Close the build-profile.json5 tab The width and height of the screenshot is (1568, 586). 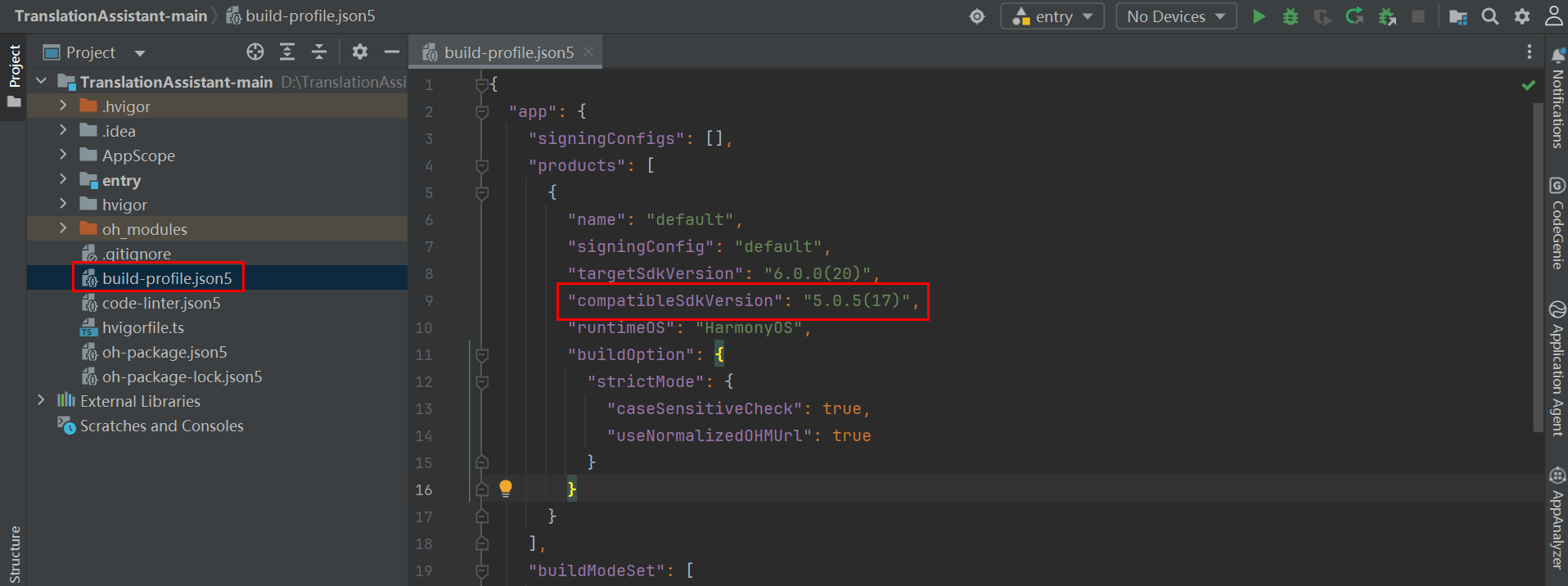(x=588, y=52)
